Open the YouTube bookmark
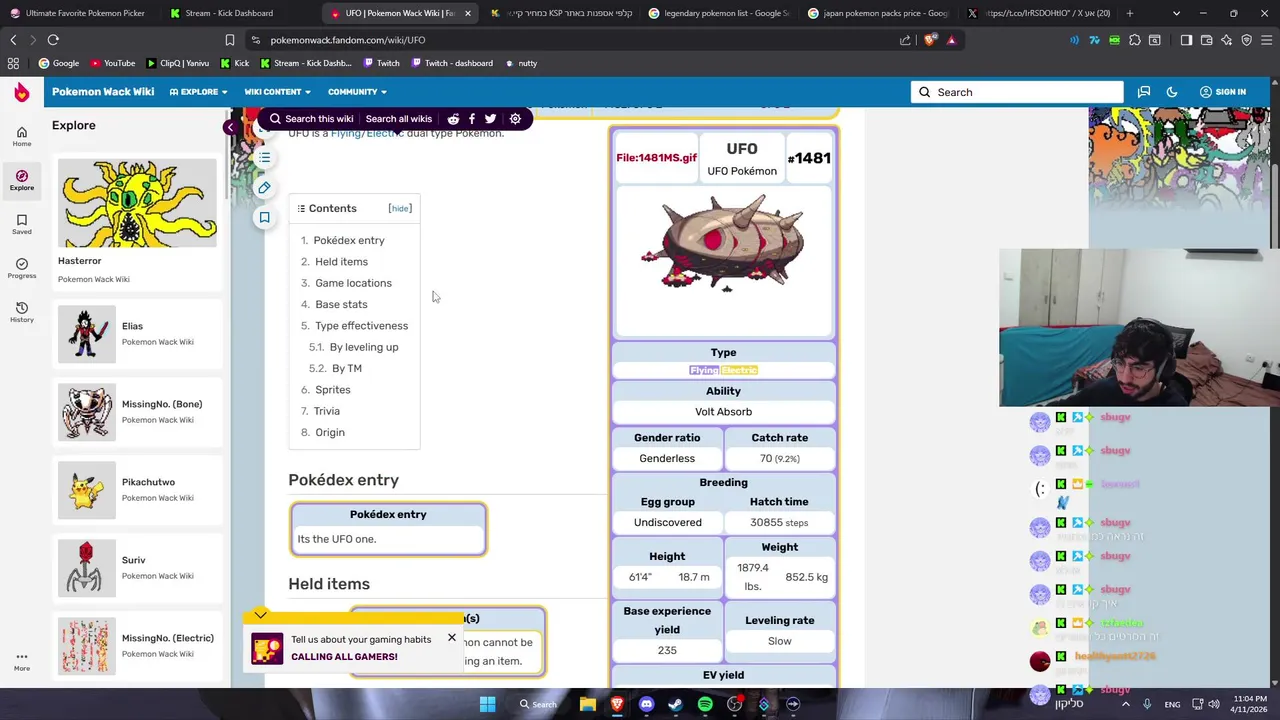 coord(112,63)
